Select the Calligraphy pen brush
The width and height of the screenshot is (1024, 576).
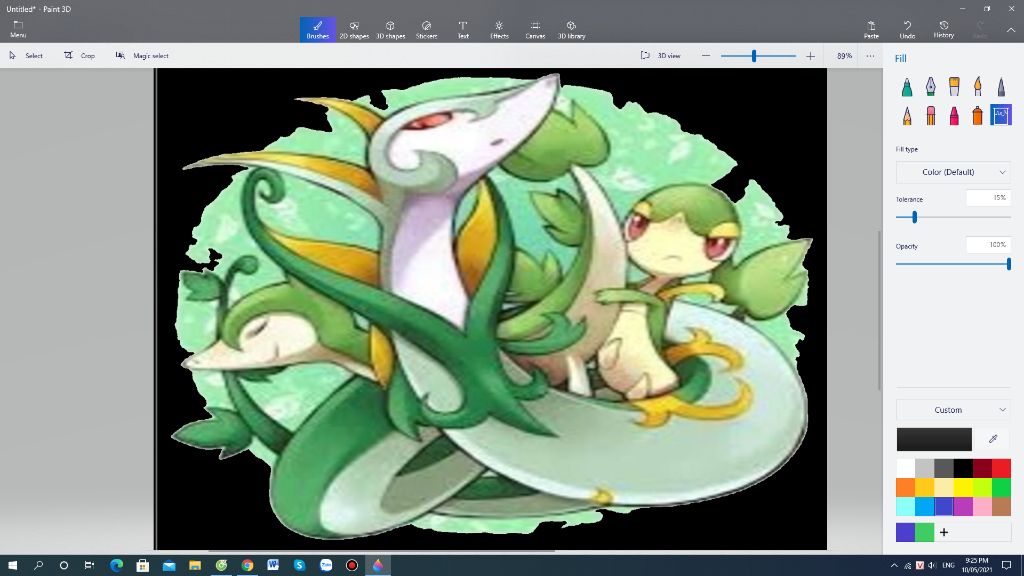tap(931, 86)
